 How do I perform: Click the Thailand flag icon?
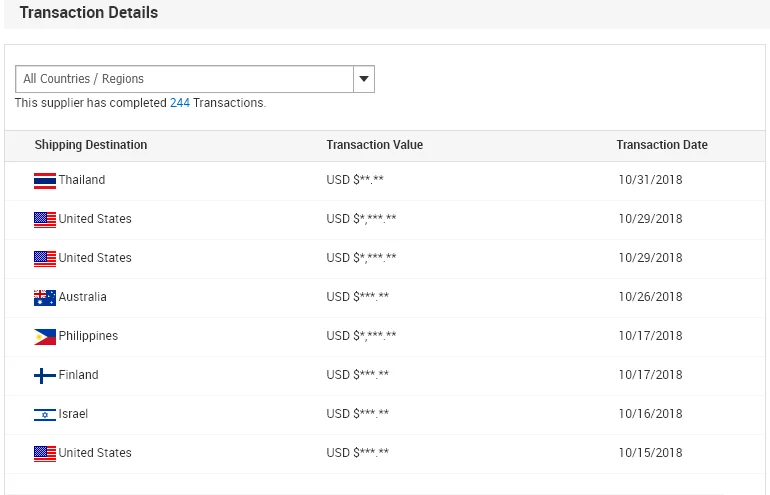(44, 181)
